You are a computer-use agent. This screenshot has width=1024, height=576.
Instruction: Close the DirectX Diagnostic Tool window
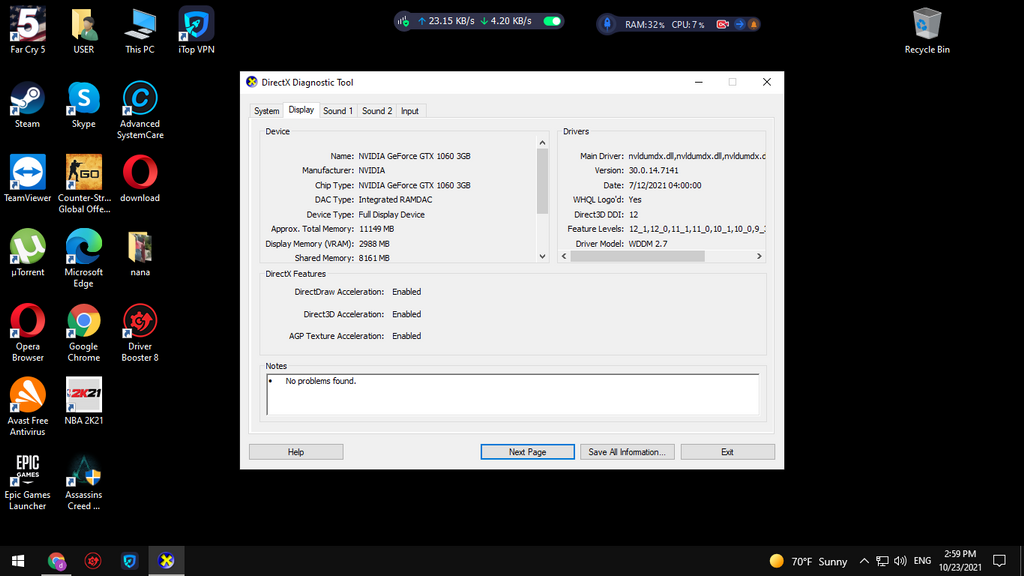pyautogui.click(x=767, y=82)
